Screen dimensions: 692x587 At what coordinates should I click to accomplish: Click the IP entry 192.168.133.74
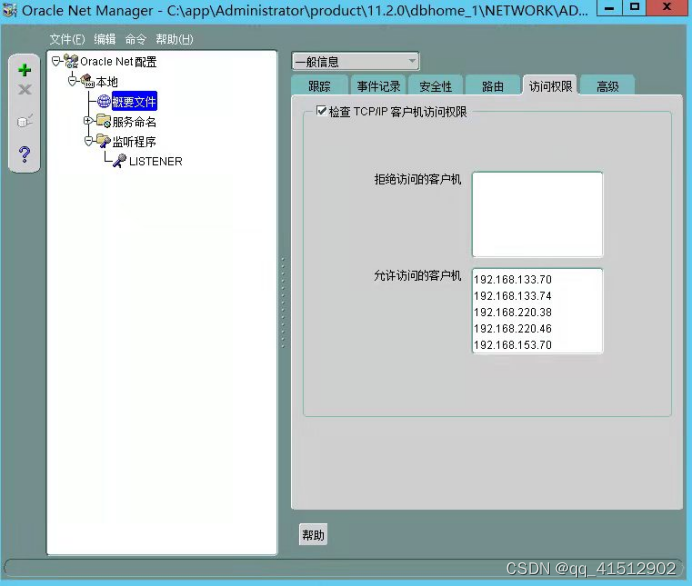(x=512, y=296)
